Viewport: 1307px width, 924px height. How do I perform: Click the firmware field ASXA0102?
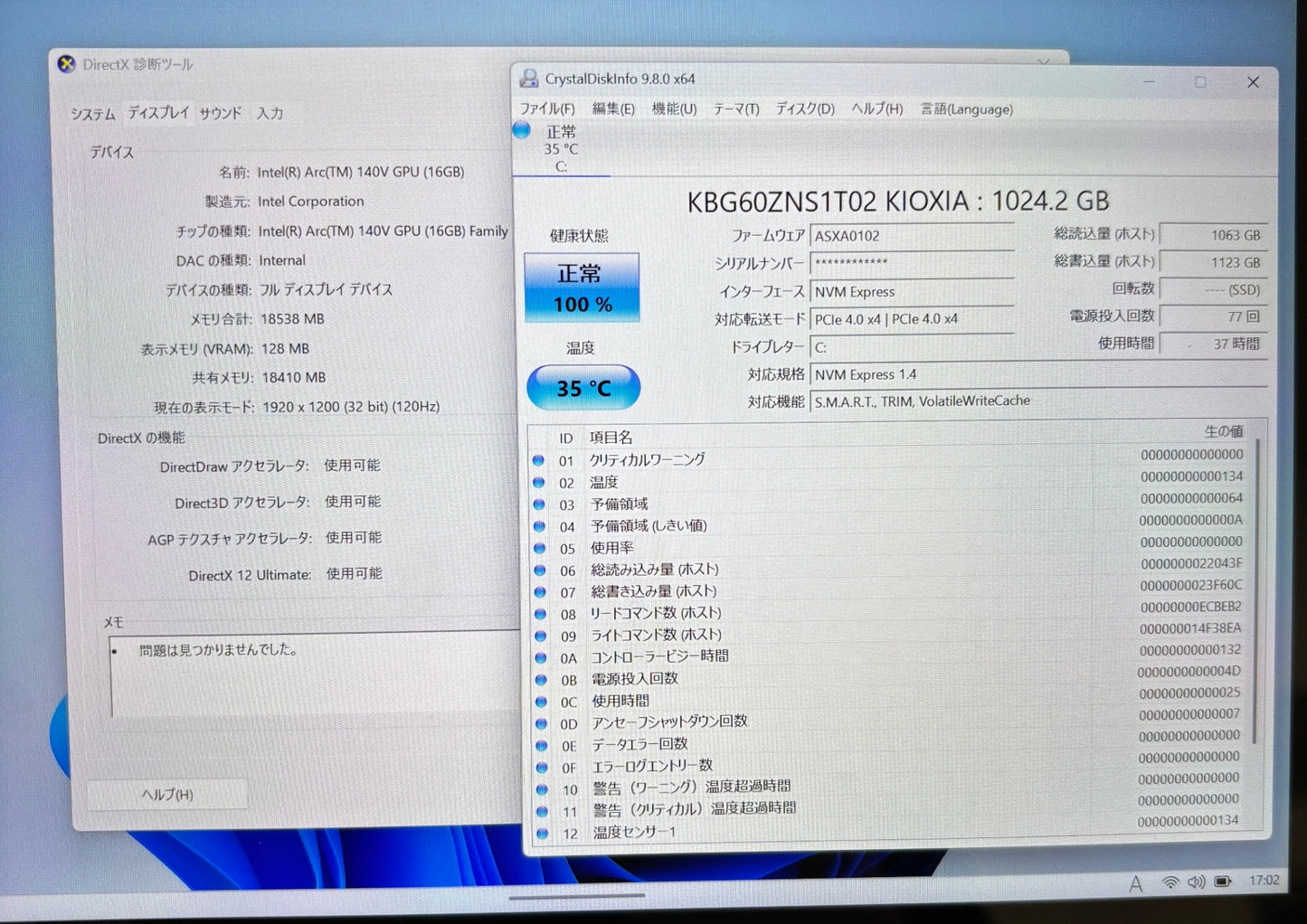(912, 236)
